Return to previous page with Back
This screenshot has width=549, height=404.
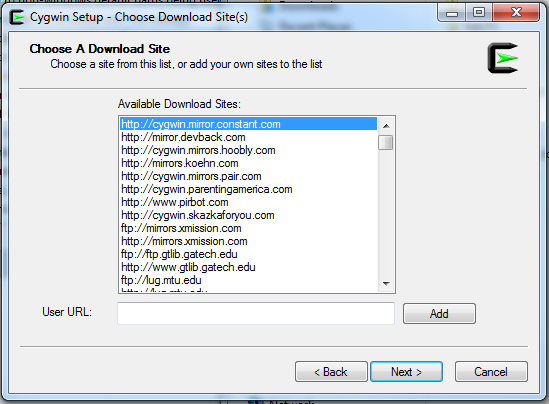tap(331, 371)
